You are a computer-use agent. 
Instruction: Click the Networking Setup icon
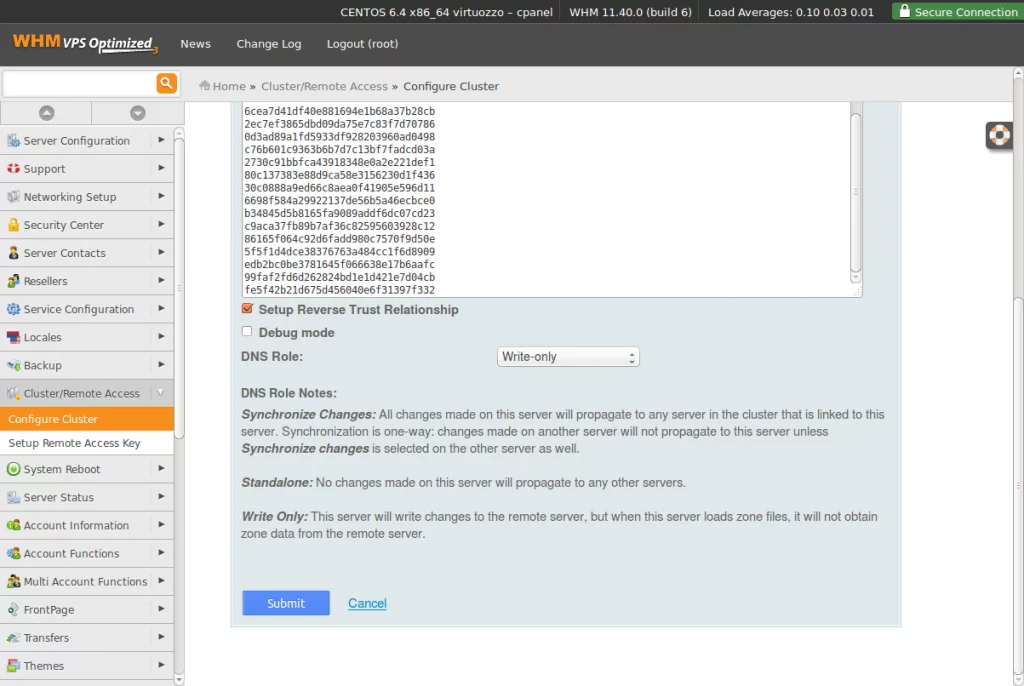click(x=13, y=197)
